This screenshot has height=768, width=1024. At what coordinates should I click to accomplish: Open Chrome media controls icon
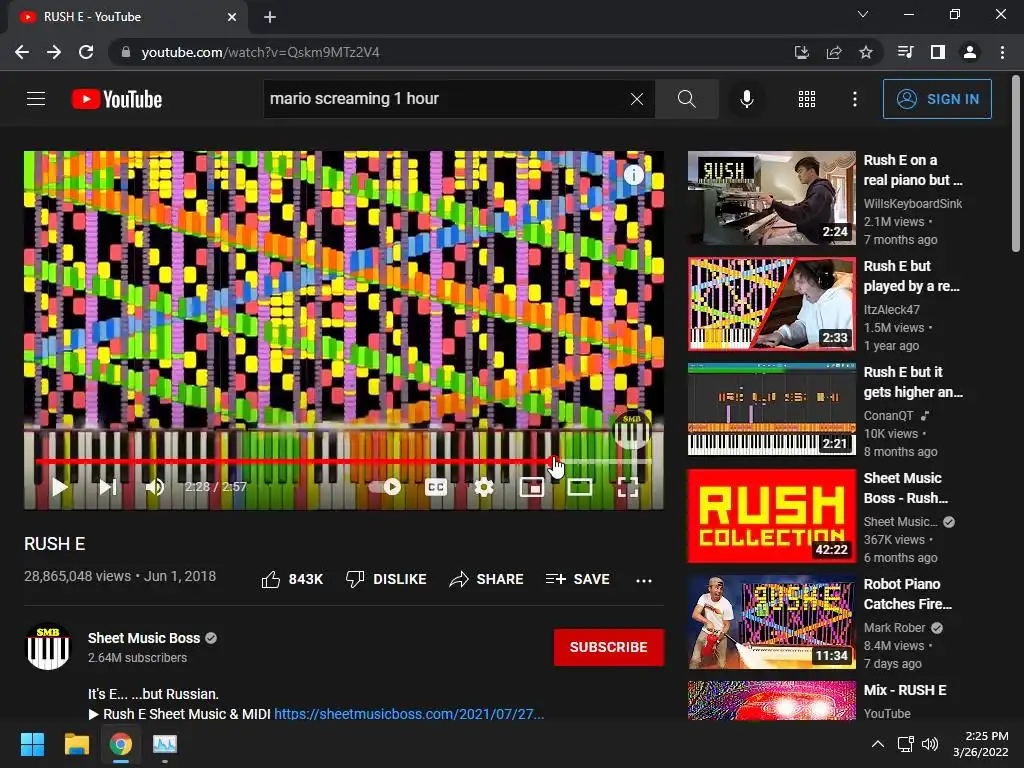[905, 52]
